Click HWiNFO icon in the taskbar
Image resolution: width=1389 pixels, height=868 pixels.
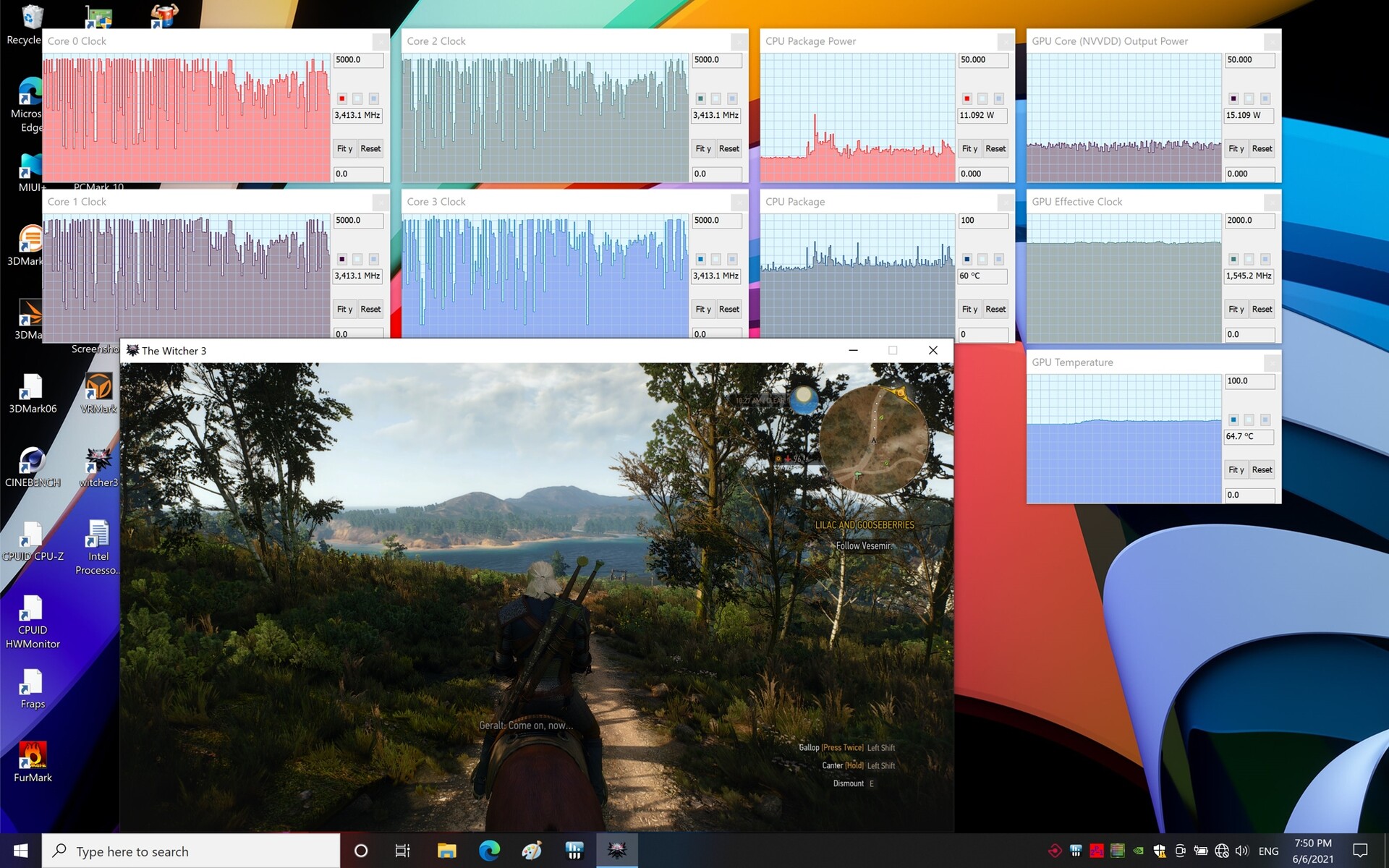[574, 851]
